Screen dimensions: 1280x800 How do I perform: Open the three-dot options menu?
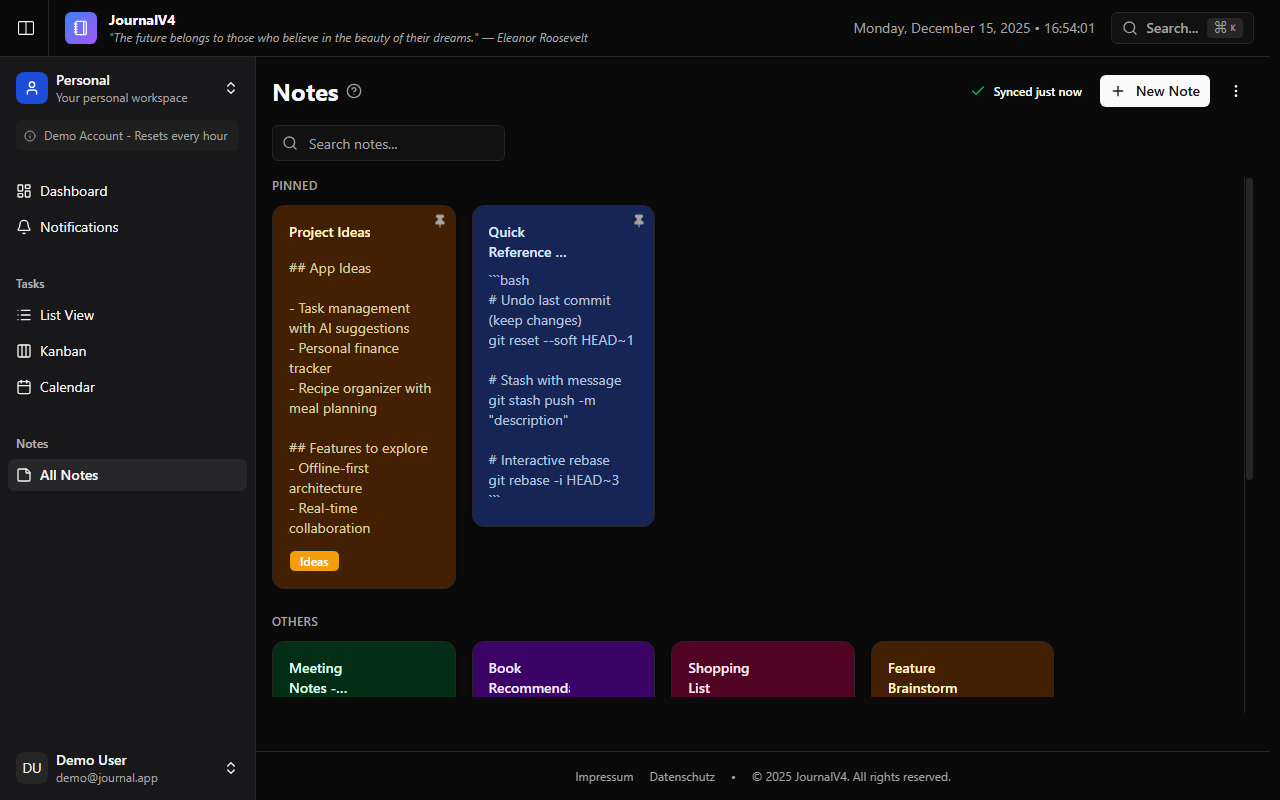click(x=1236, y=91)
